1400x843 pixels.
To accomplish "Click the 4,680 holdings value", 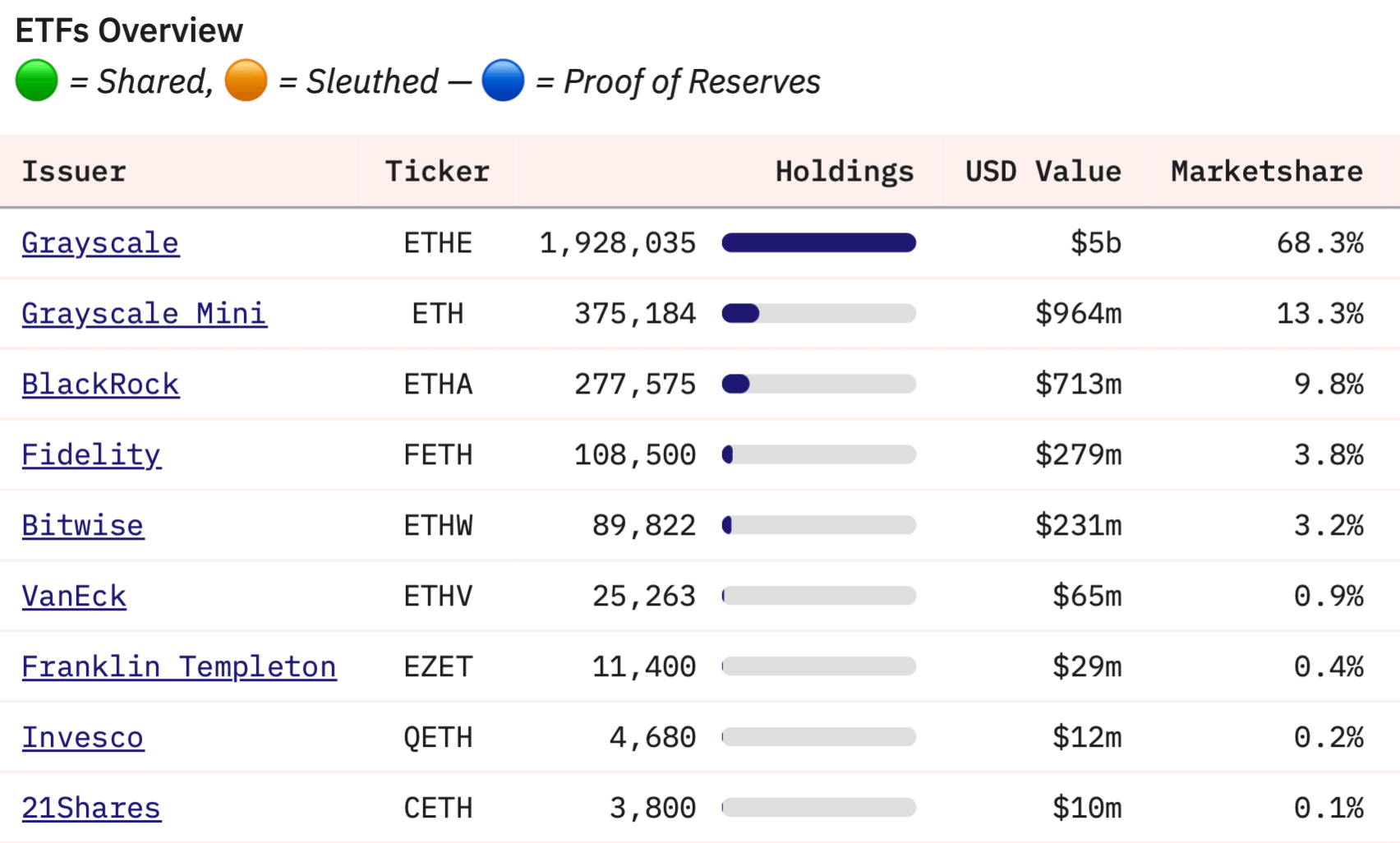I will [652, 738].
